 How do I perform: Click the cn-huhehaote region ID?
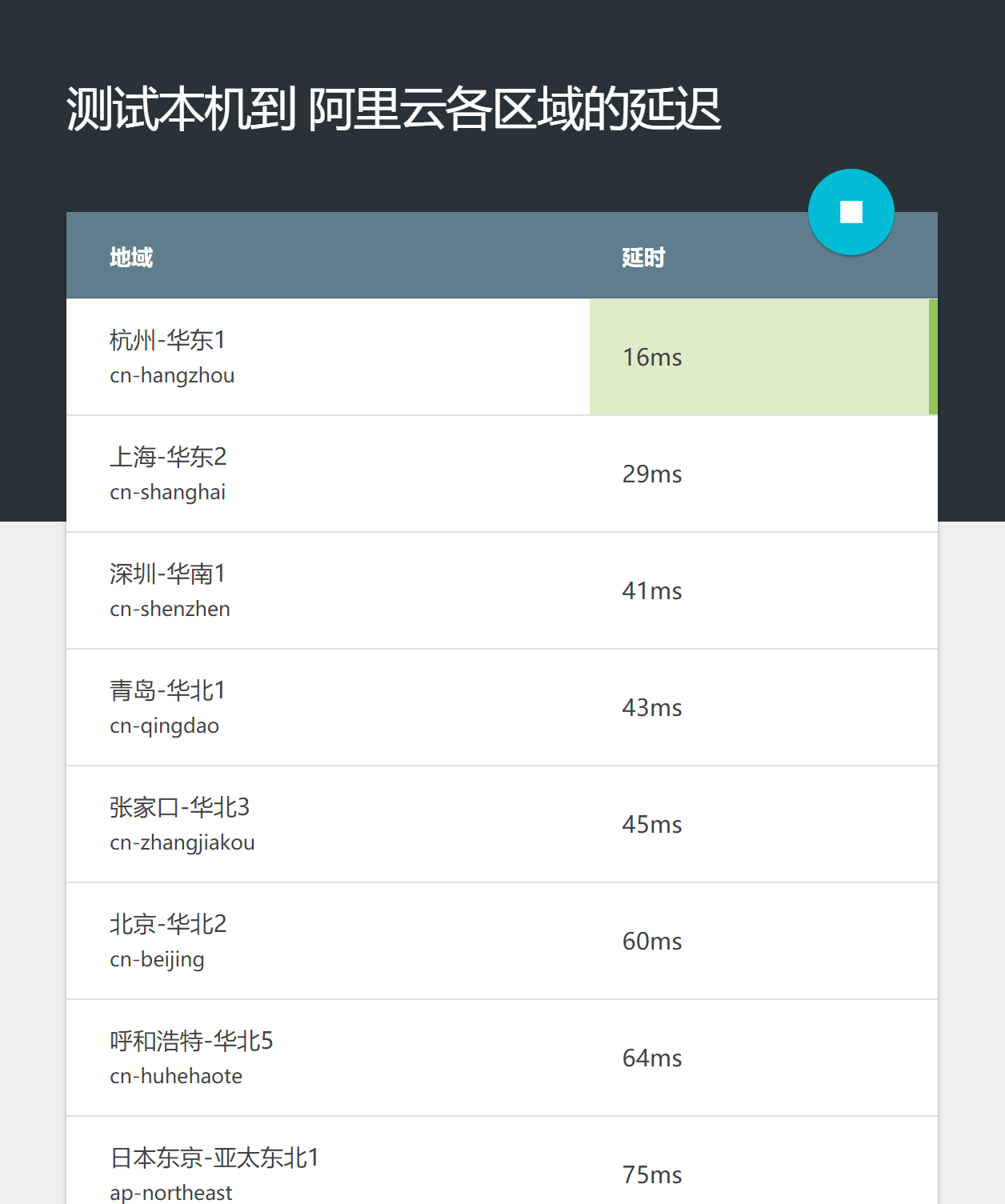coord(176,1076)
